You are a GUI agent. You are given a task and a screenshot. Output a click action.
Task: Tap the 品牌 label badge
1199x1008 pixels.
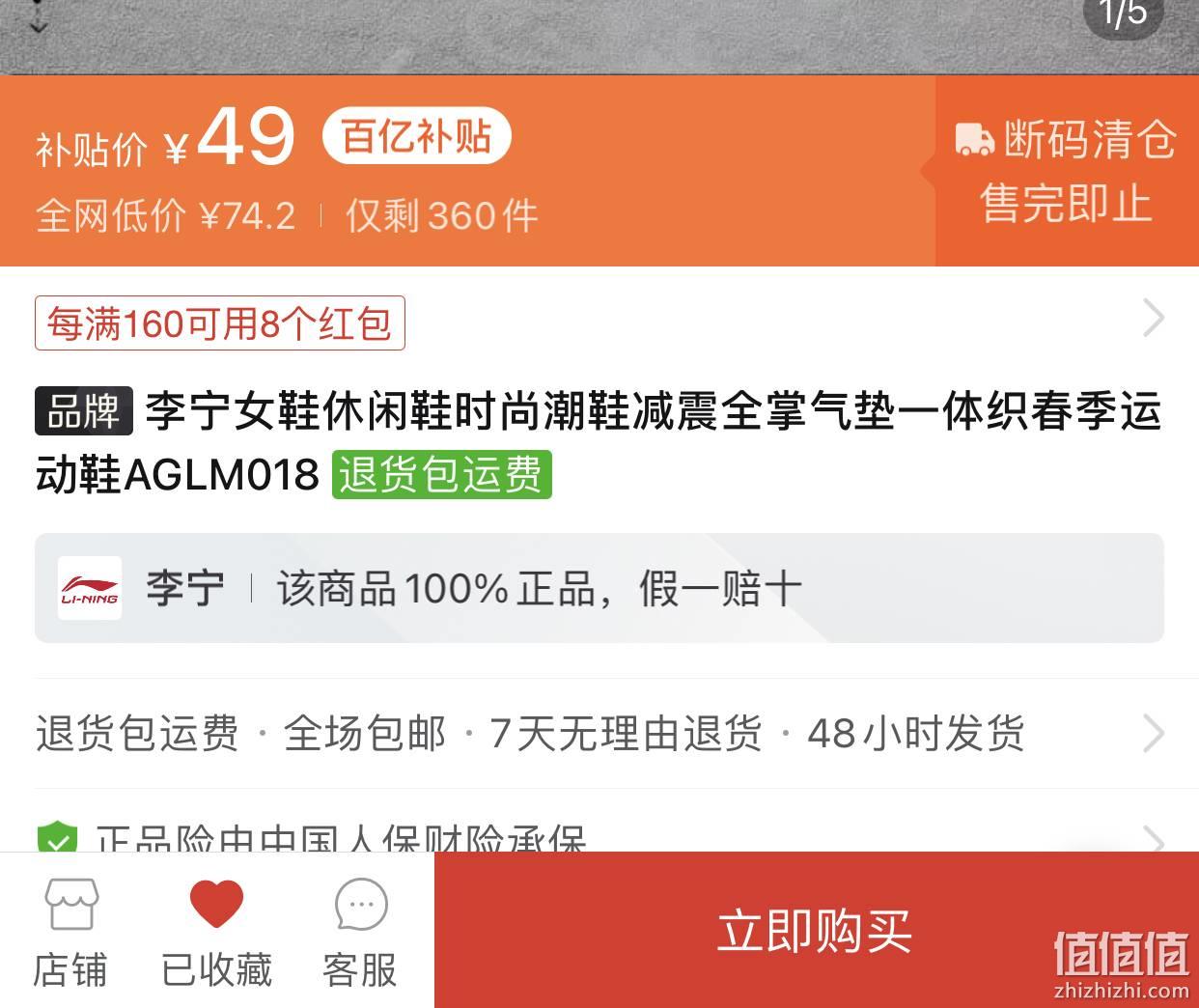[84, 411]
